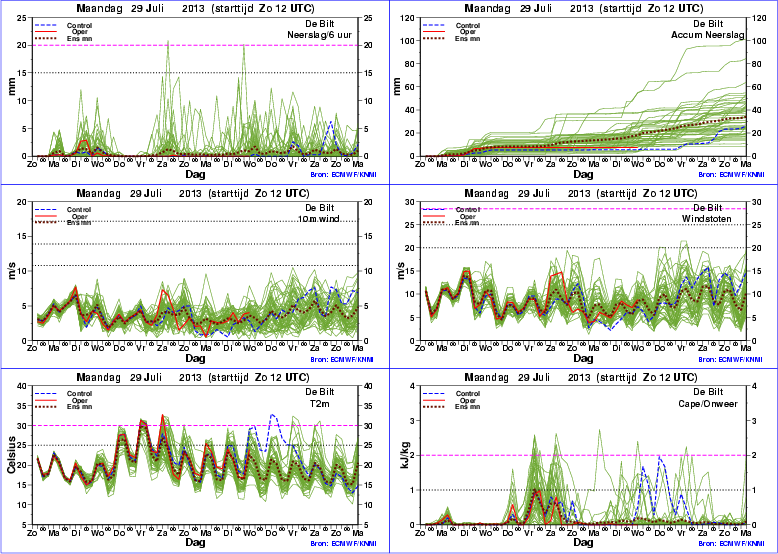Click 'Oper' legend entry in 10m wind chart
778x554 pixels.
pos(80,217)
